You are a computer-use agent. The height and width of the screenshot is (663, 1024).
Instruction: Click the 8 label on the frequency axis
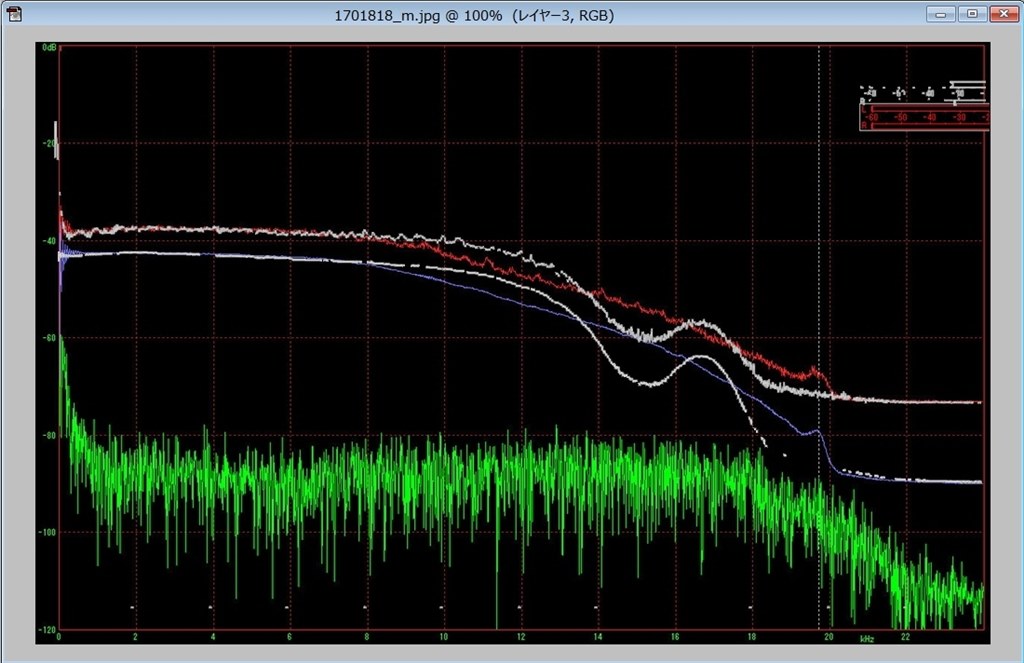(x=366, y=637)
